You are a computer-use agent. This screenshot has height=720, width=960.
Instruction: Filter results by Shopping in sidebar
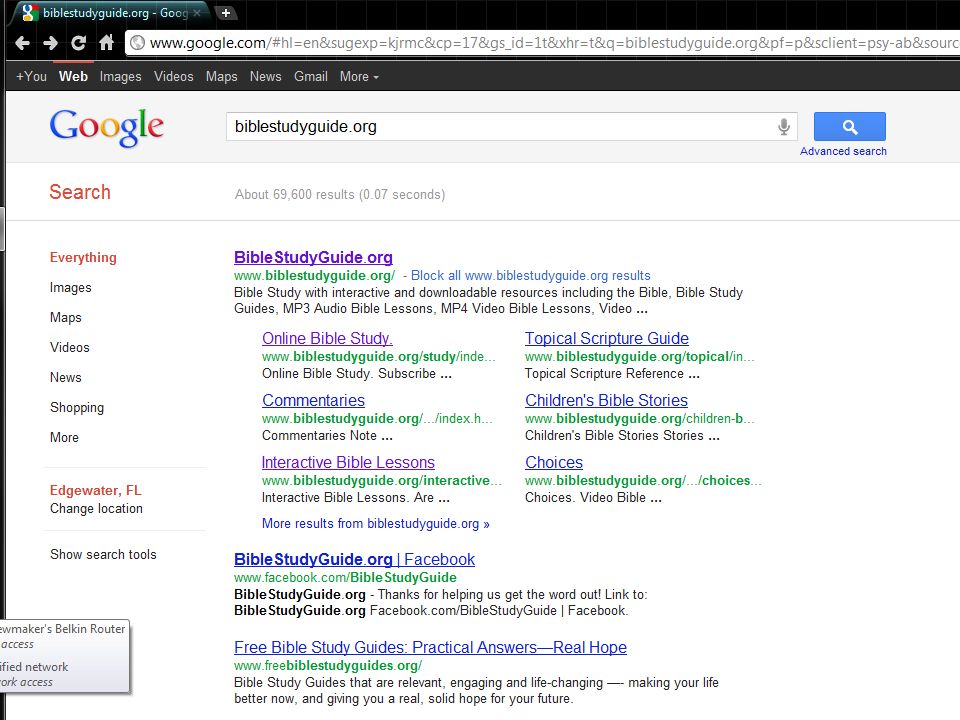[x=77, y=408]
